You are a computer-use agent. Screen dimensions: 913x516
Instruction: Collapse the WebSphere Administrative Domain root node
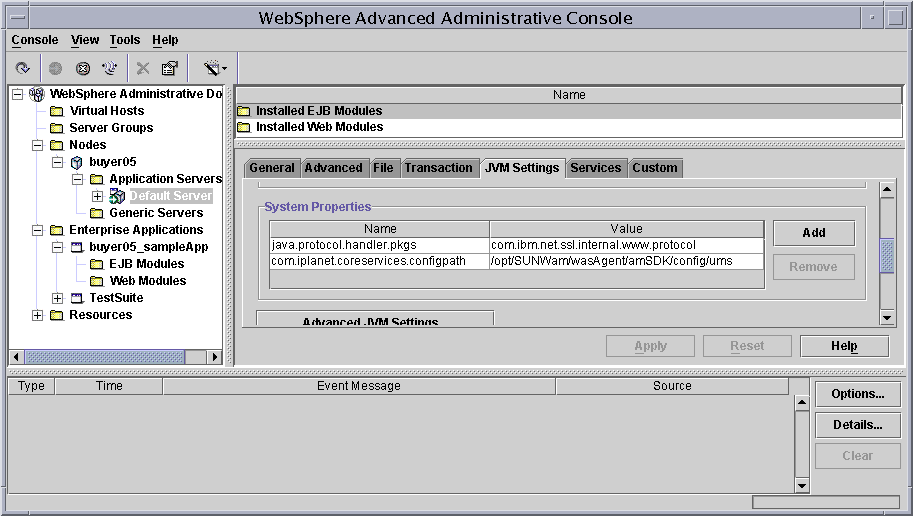(x=17, y=94)
